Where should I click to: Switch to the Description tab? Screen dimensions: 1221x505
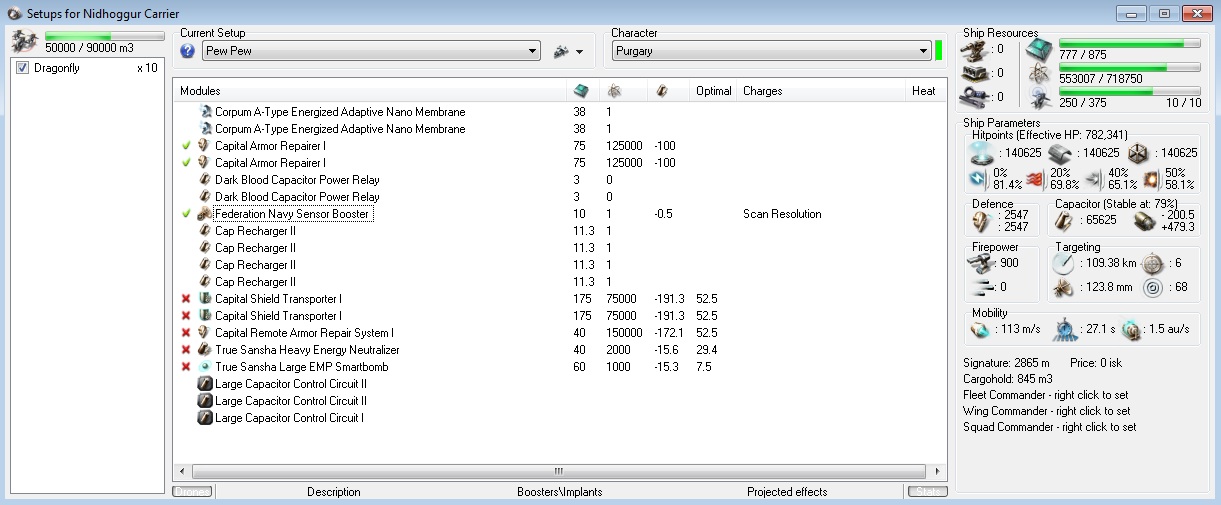pos(333,492)
